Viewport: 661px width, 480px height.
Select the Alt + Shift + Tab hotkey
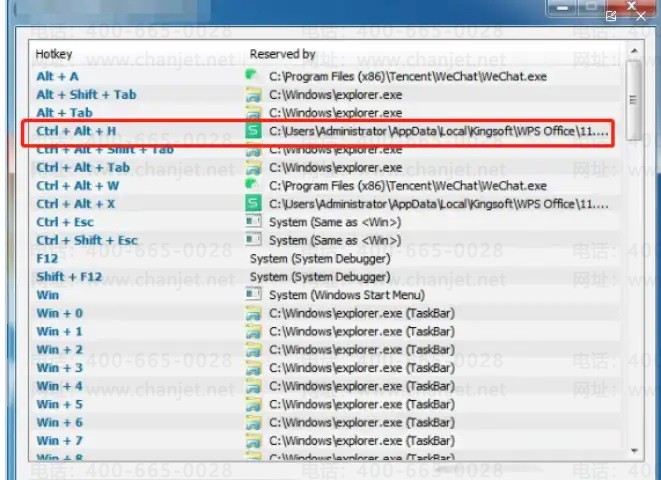86,94
